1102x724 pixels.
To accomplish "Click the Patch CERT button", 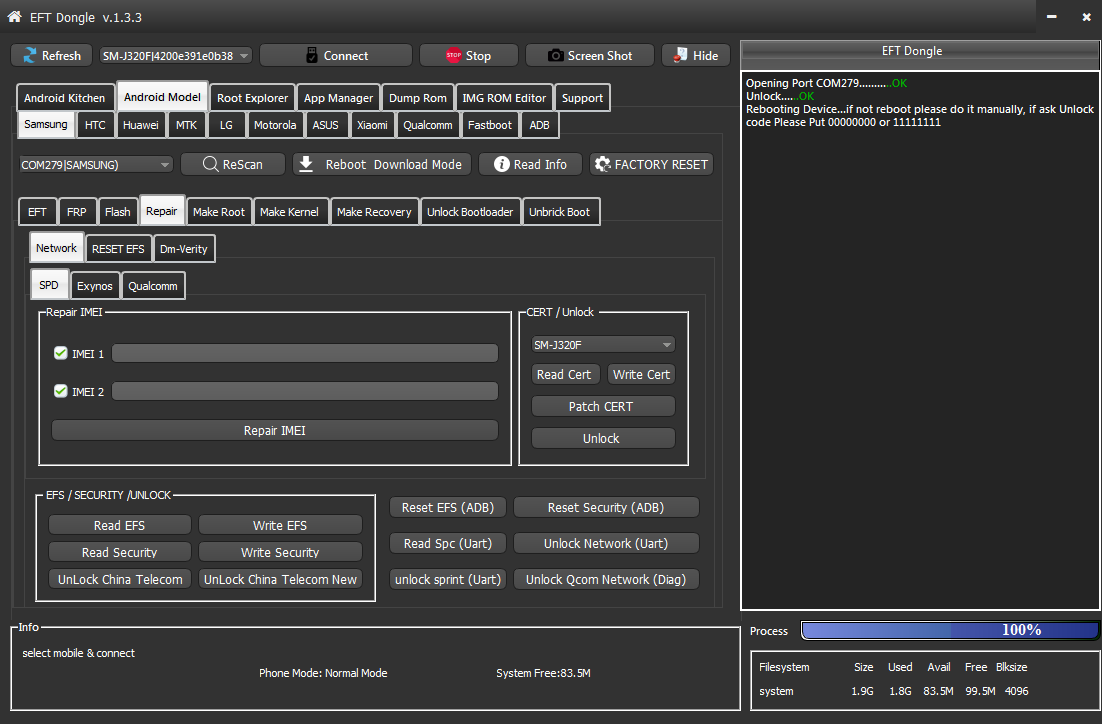I will pos(603,406).
